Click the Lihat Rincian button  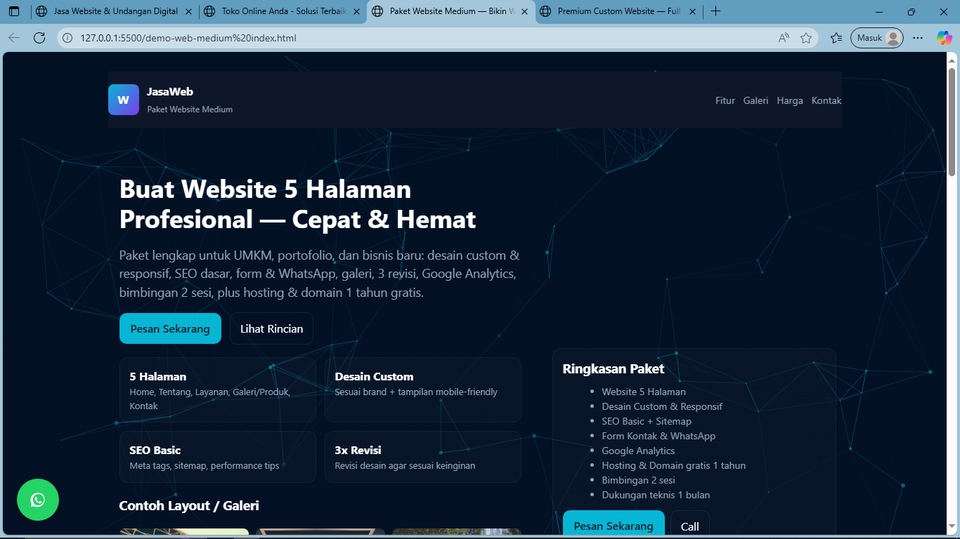[271, 328]
